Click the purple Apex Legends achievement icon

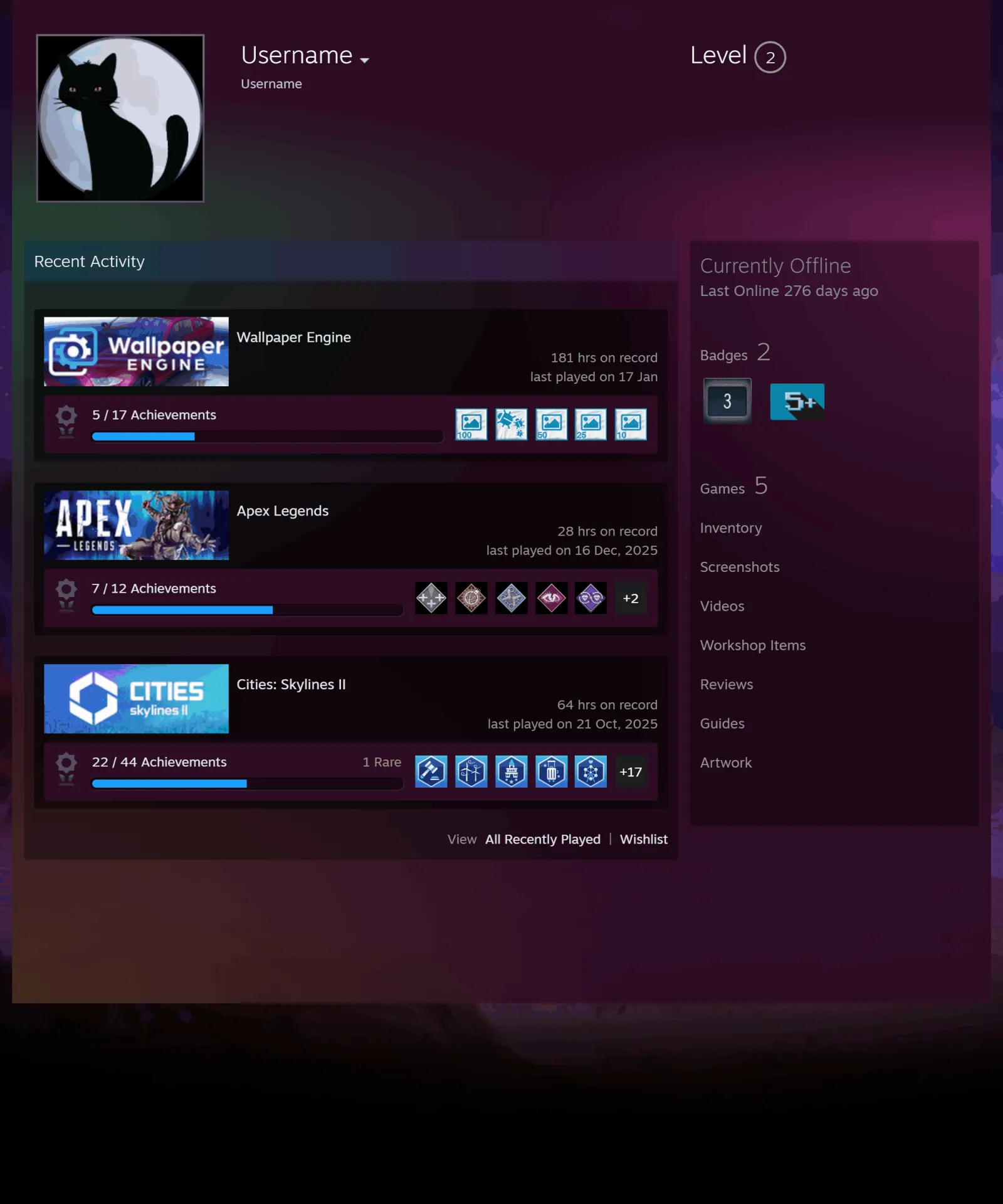click(591, 598)
